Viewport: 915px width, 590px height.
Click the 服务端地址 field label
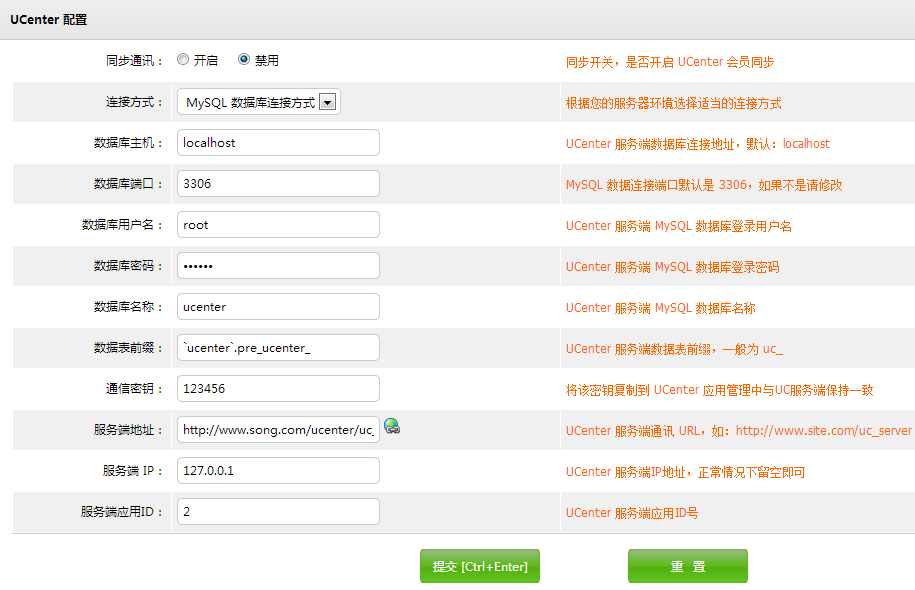(x=128, y=430)
